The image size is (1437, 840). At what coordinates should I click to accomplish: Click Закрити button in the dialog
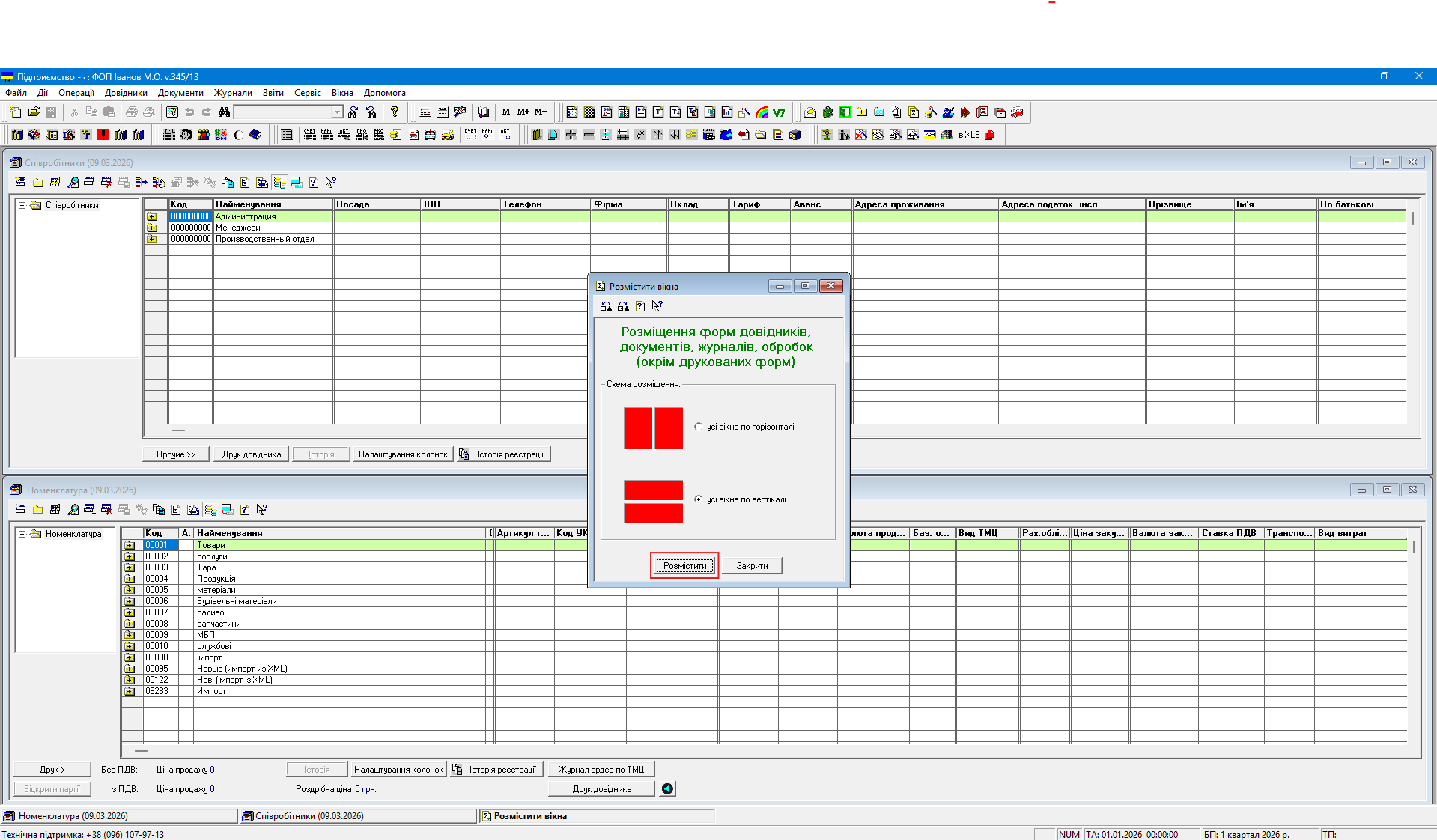pos(752,566)
